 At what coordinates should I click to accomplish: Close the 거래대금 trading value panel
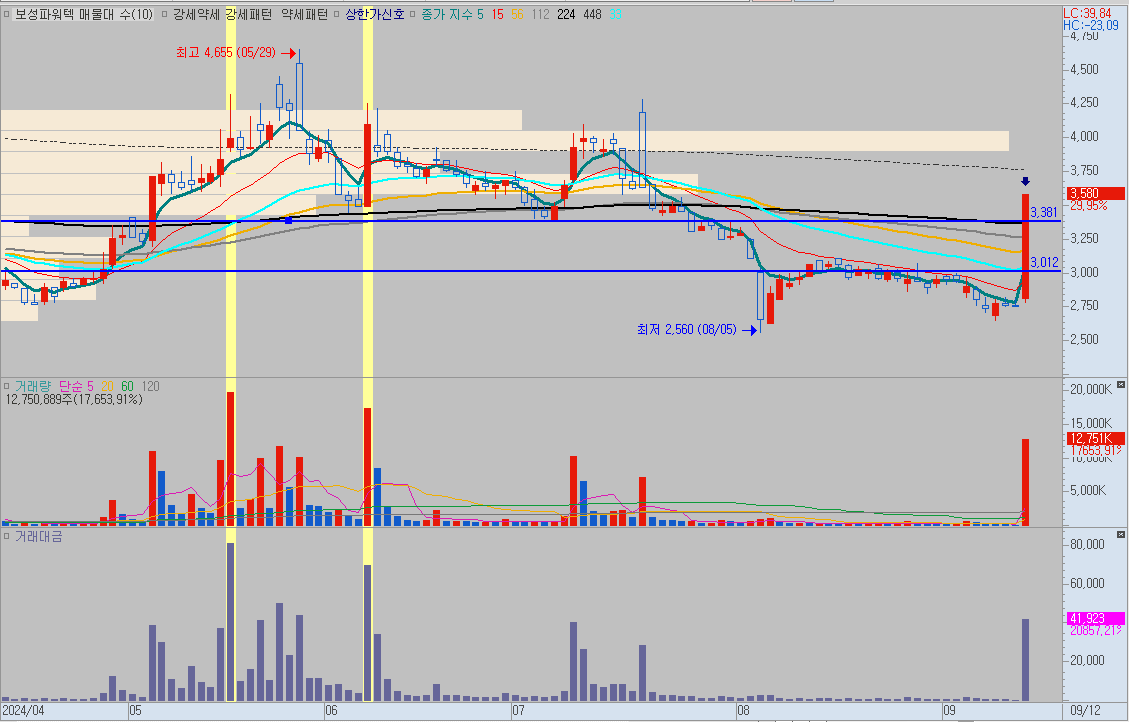tap(1120, 535)
